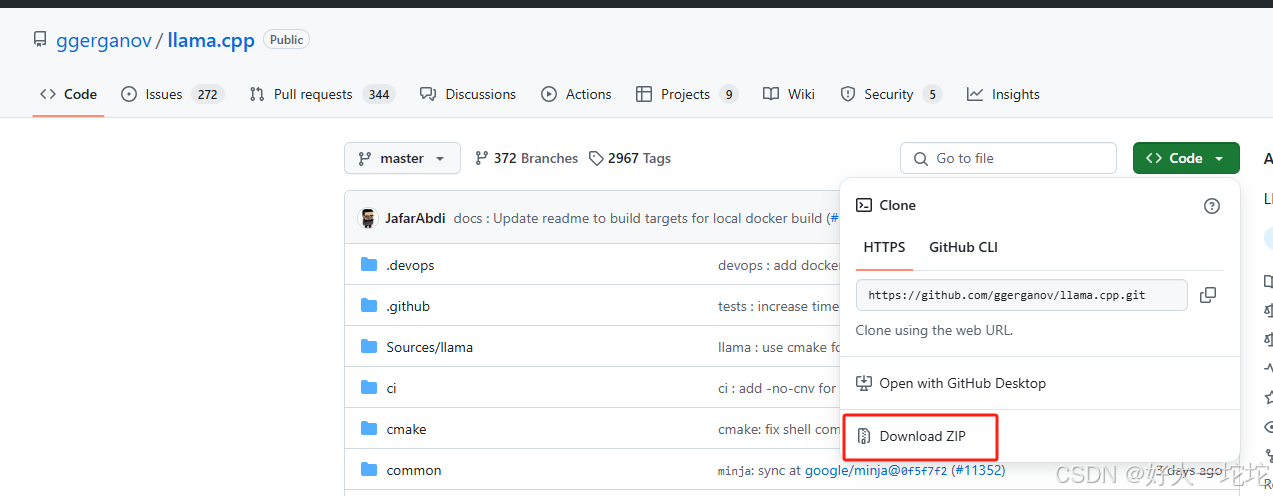1273x496 pixels.
Task: Open the ggerganov owner link
Action: (x=102, y=41)
